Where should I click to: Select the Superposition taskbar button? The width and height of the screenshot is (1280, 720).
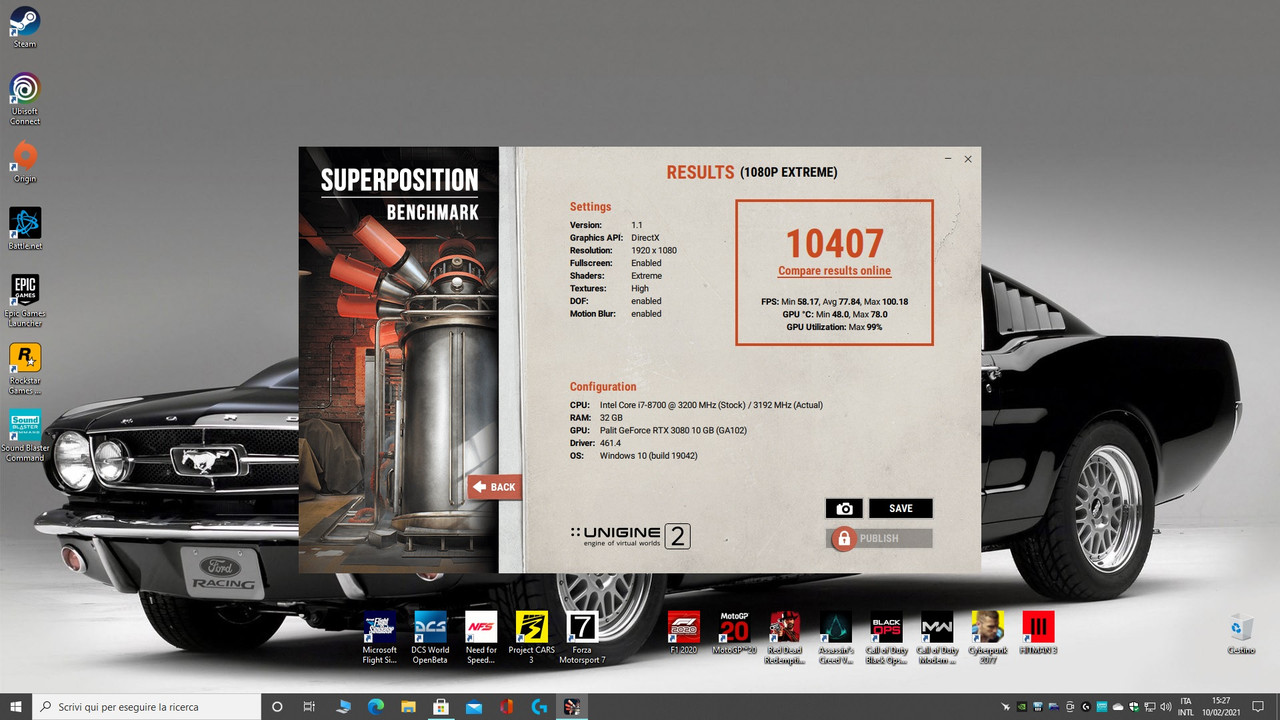[572, 706]
